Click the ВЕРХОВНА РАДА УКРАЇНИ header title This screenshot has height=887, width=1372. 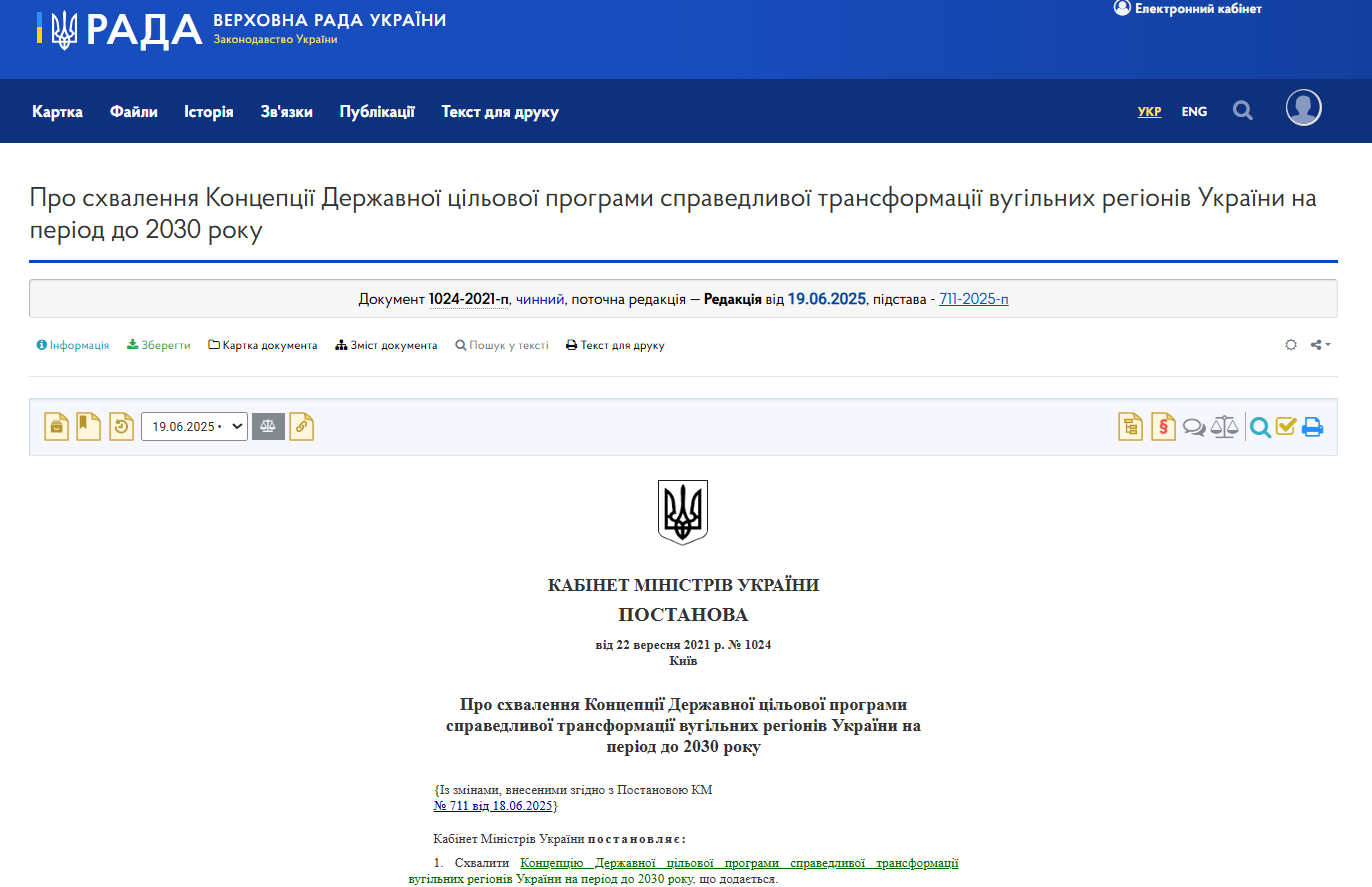coord(330,20)
